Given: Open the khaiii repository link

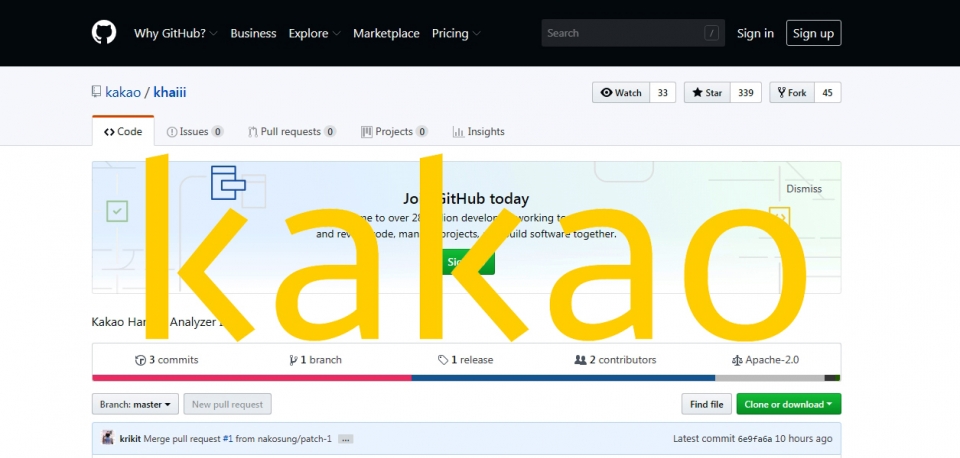Looking at the screenshot, I should [170, 92].
